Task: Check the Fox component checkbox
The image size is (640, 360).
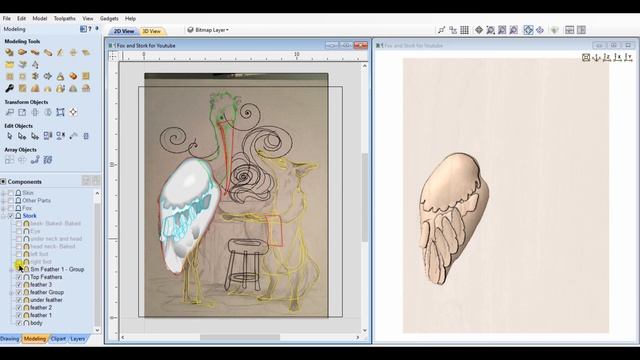Action: (11, 208)
